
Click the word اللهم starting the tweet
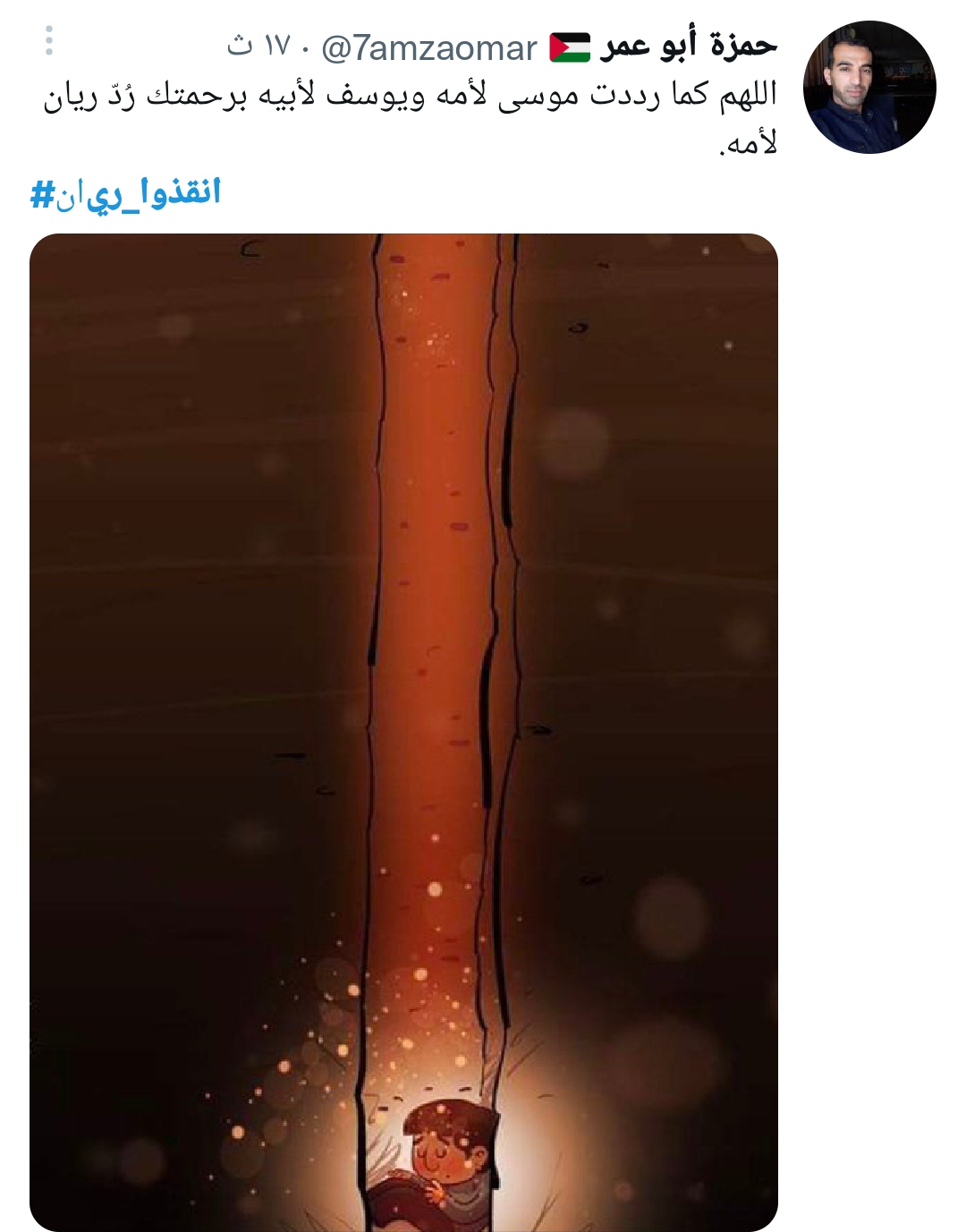pos(748,95)
